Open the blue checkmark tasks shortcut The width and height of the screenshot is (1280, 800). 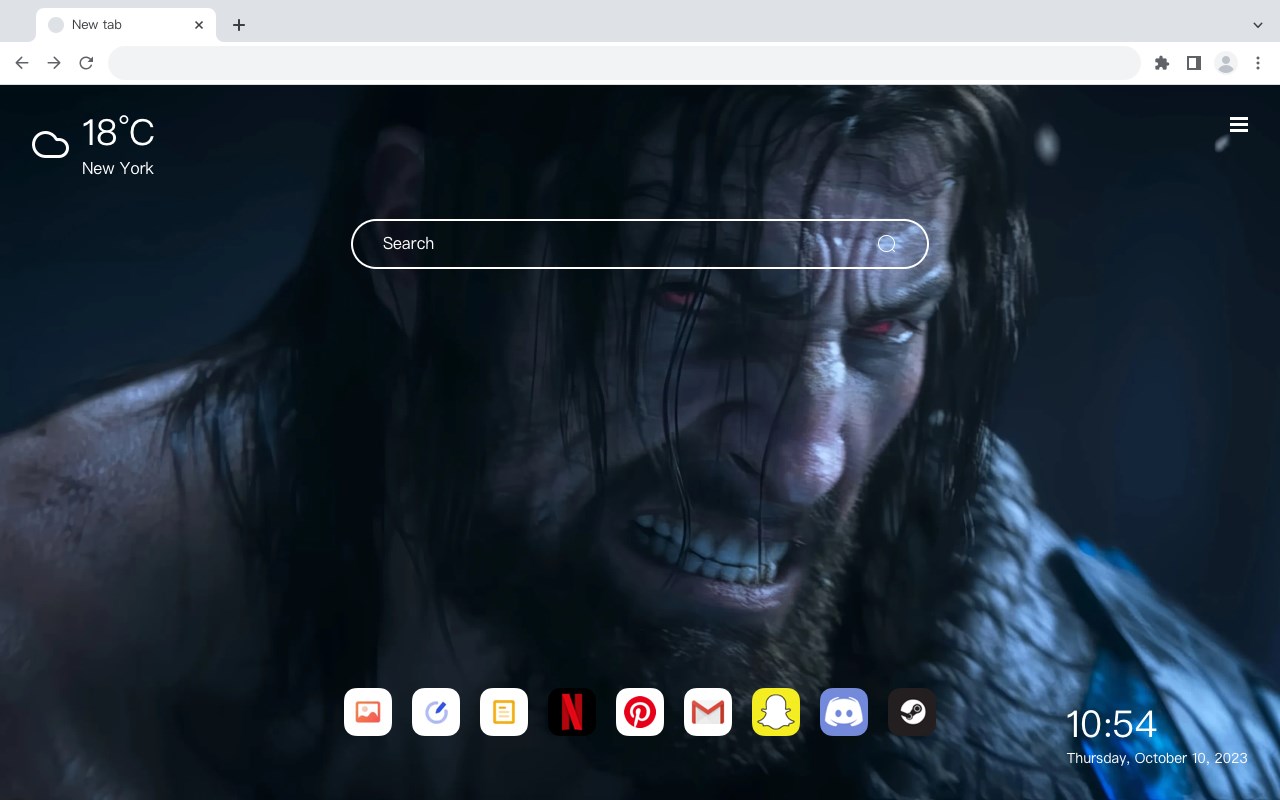click(x=436, y=712)
